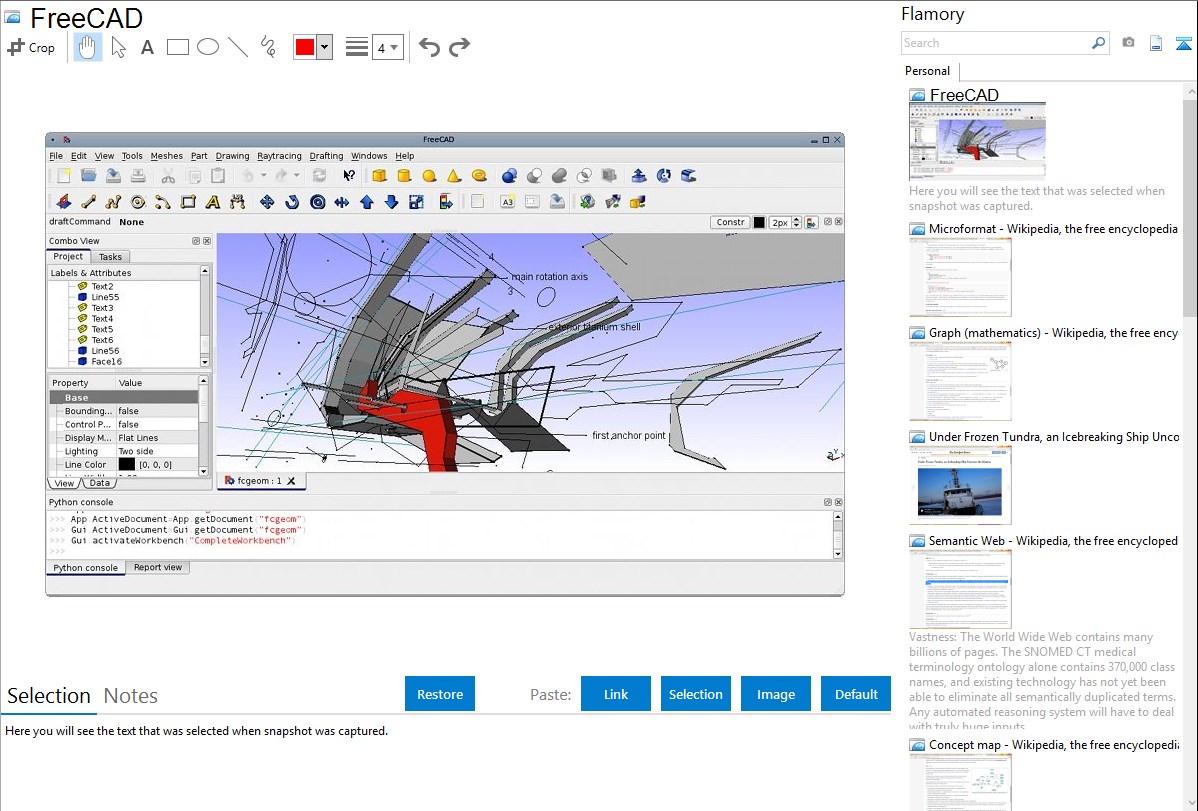The height and width of the screenshot is (811, 1198).
Task: Open the Raytracing menu in FreeCAD
Action: 279,156
